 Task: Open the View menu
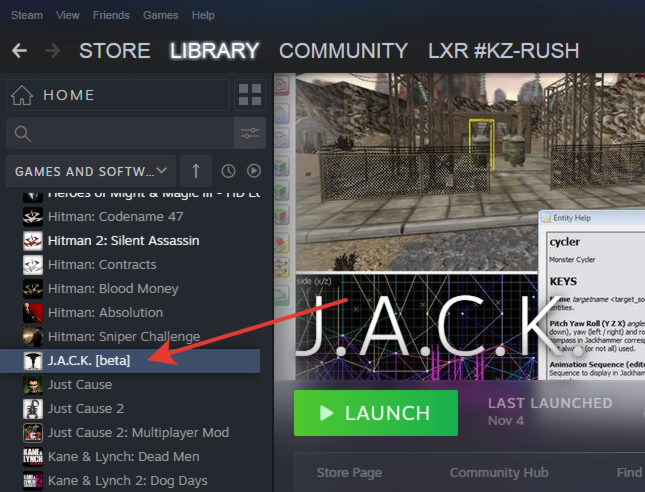tap(68, 15)
